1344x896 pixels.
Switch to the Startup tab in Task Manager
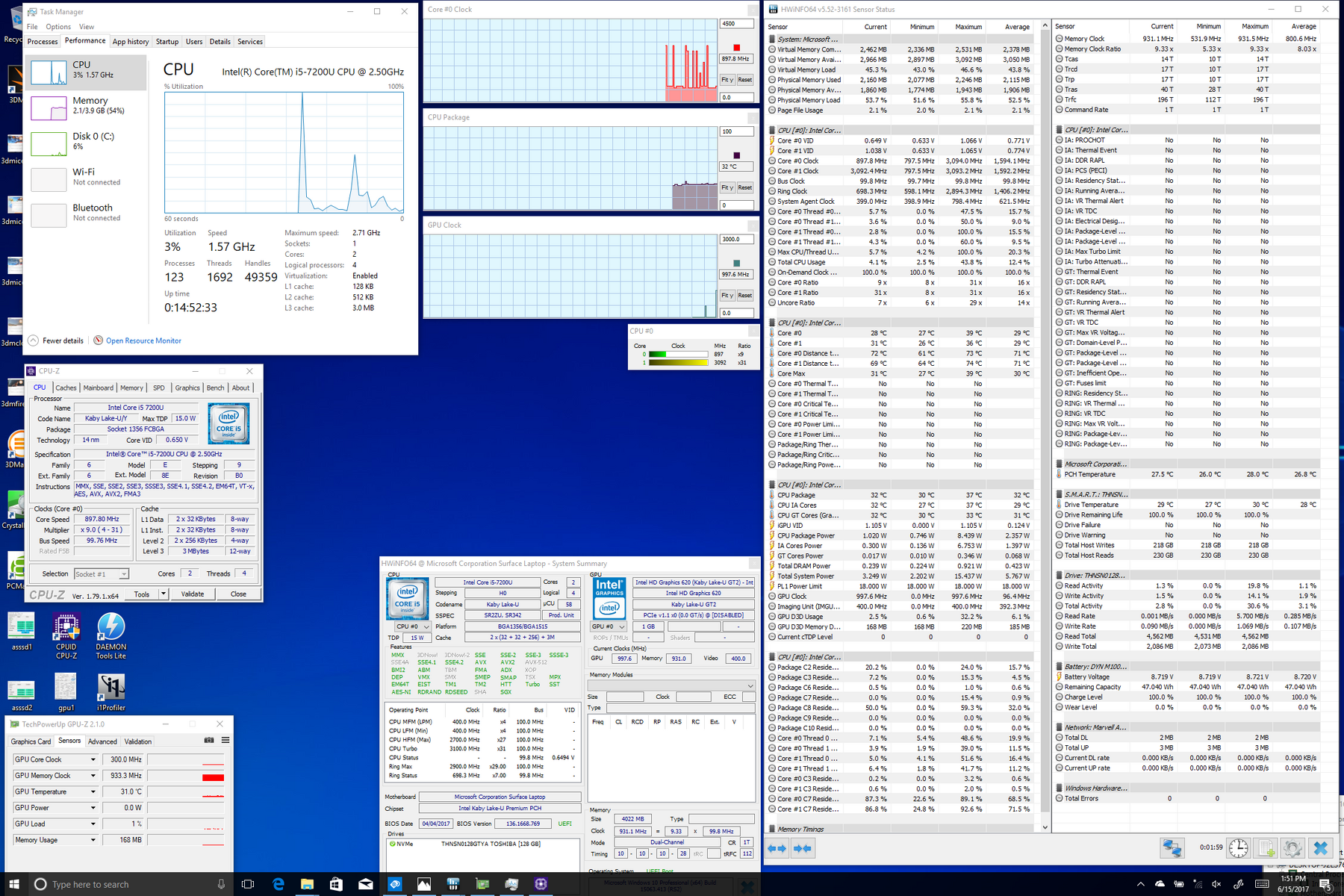point(167,42)
